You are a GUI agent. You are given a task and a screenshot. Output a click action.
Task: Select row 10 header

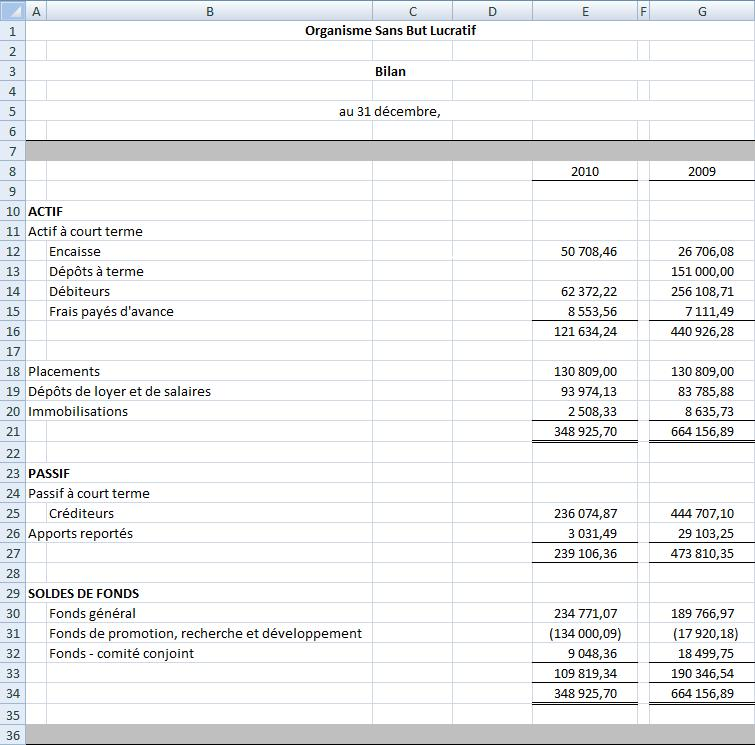click(x=12, y=211)
